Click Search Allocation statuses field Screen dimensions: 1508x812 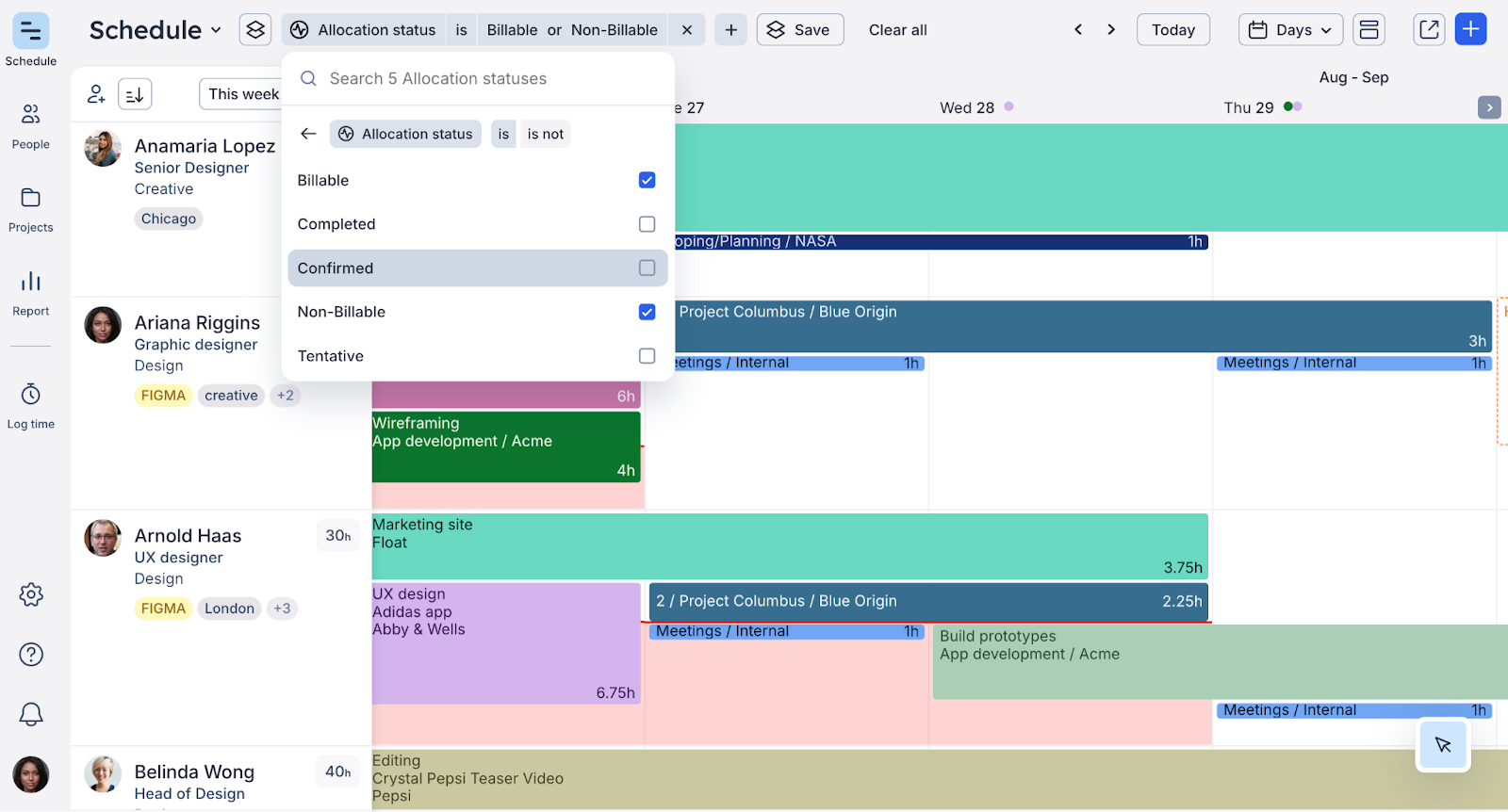tap(478, 79)
